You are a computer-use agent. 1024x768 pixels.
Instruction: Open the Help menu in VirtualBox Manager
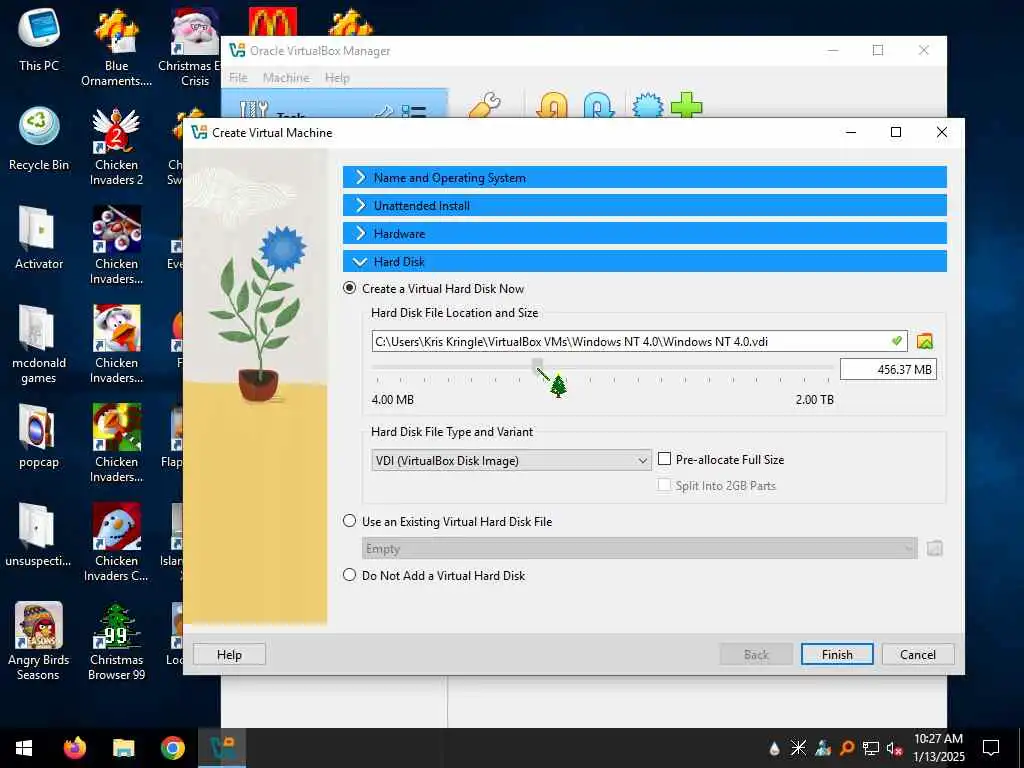point(337,78)
